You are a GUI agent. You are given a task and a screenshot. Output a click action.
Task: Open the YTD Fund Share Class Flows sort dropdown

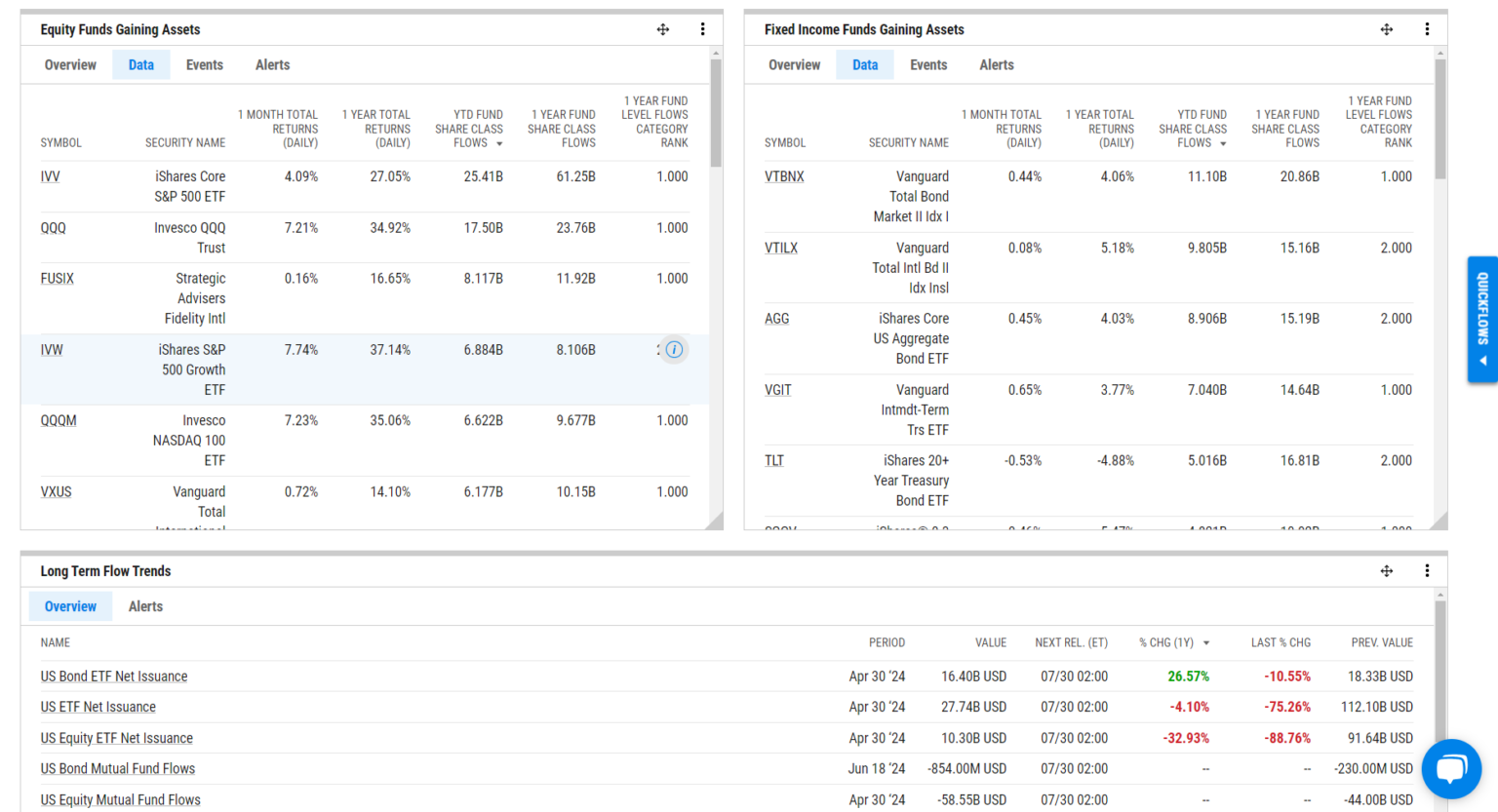point(497,142)
